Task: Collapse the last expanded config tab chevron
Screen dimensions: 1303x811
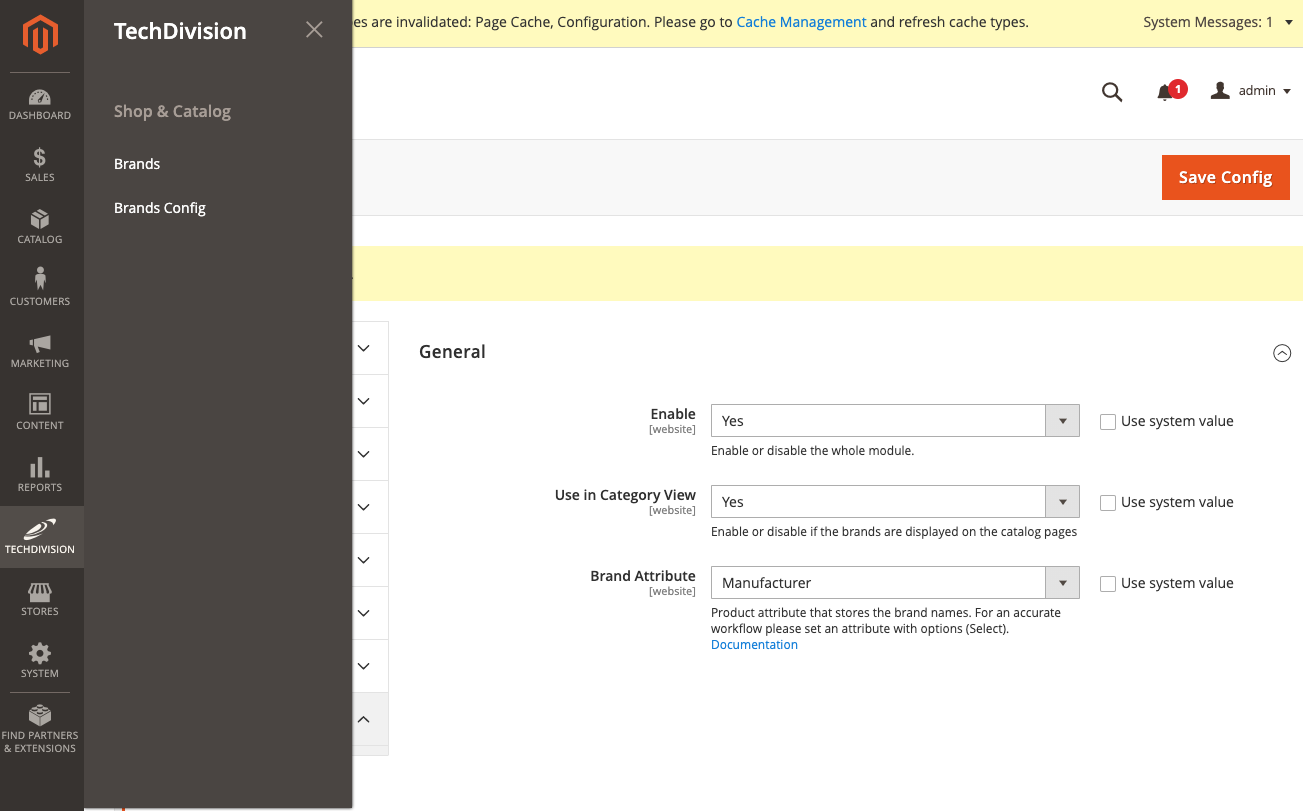Action: point(364,719)
